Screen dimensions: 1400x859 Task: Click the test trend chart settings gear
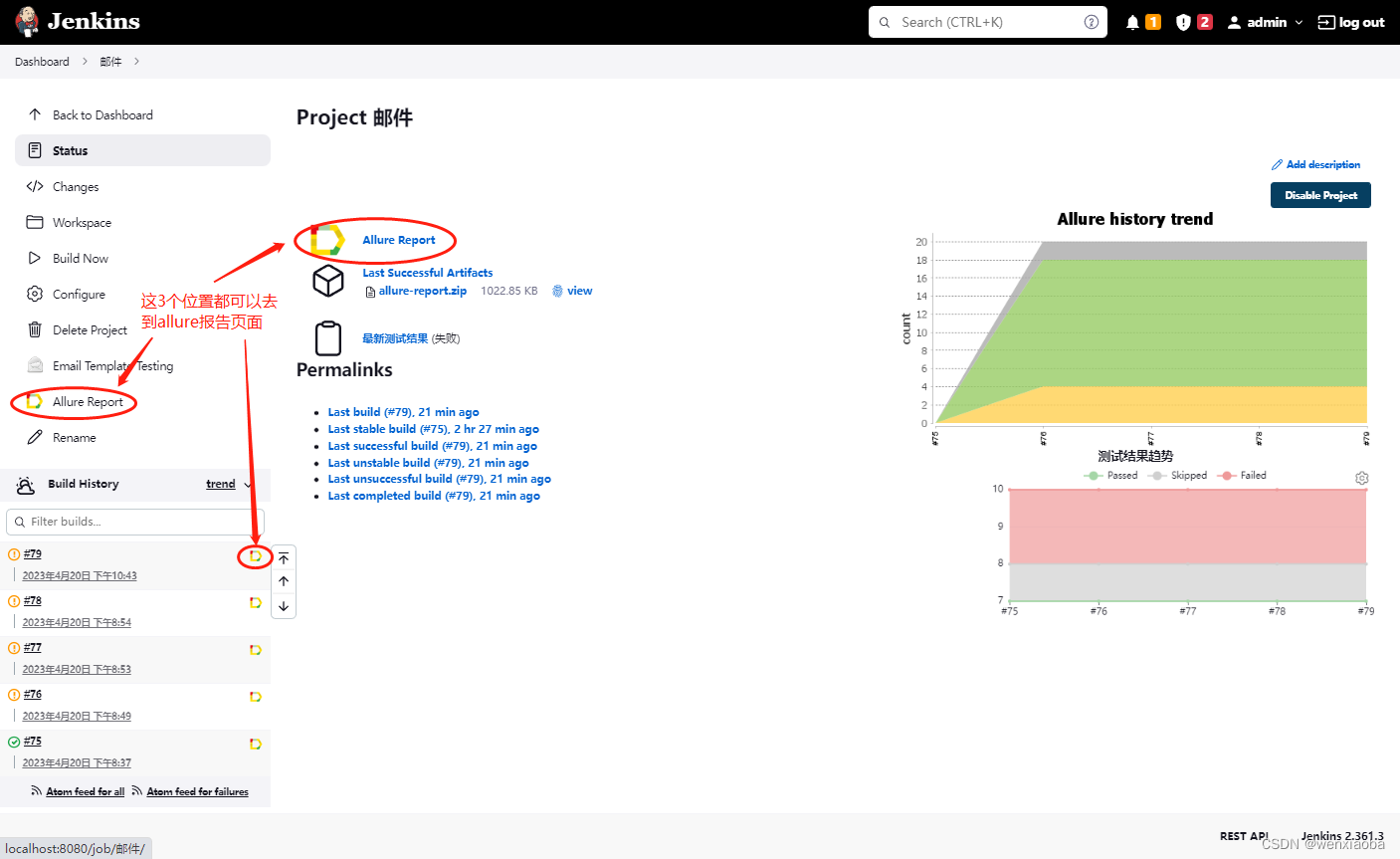click(1362, 478)
